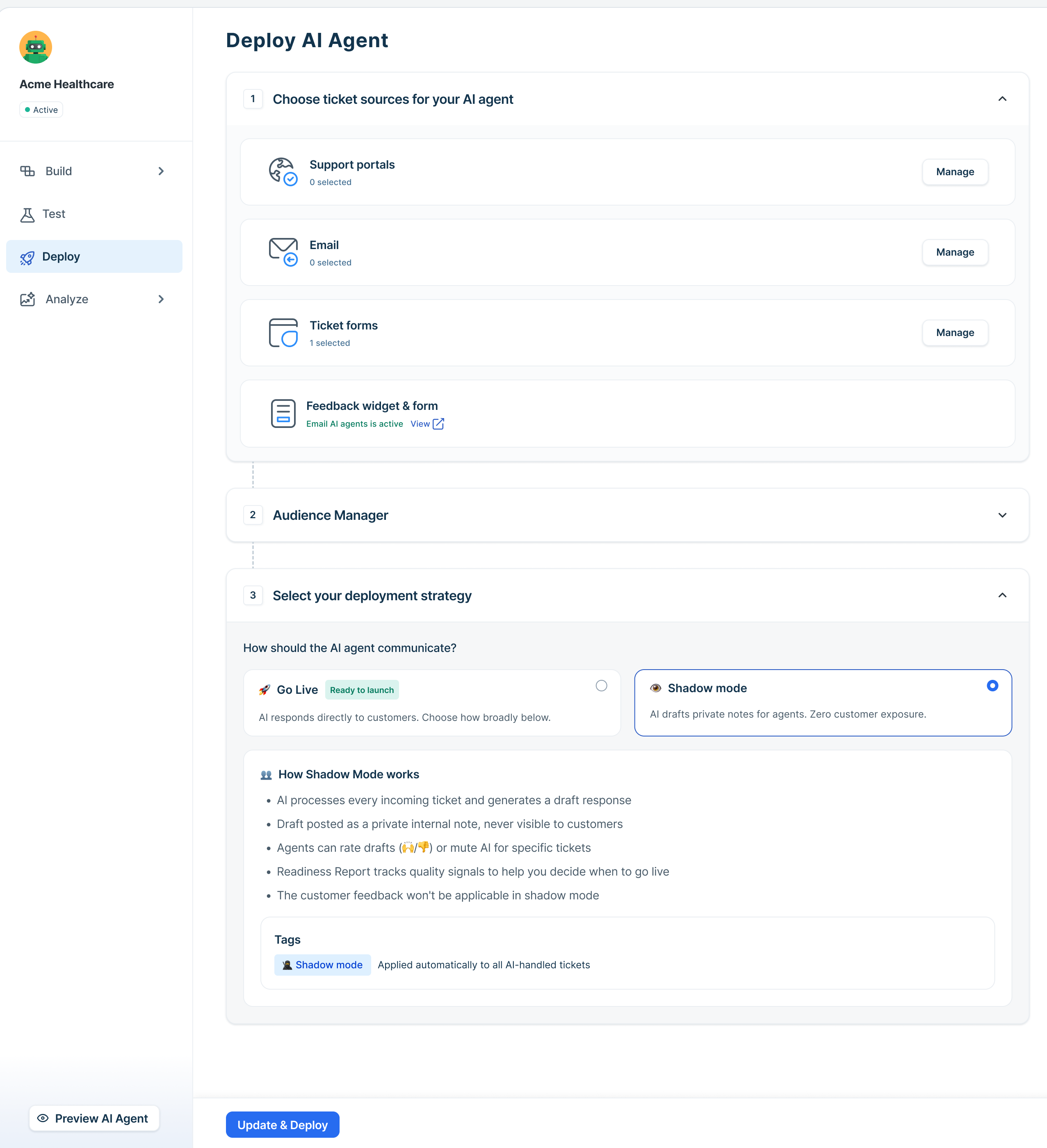Click the Build blocks icon in sidebar
This screenshot has width=1047, height=1148.
27,171
